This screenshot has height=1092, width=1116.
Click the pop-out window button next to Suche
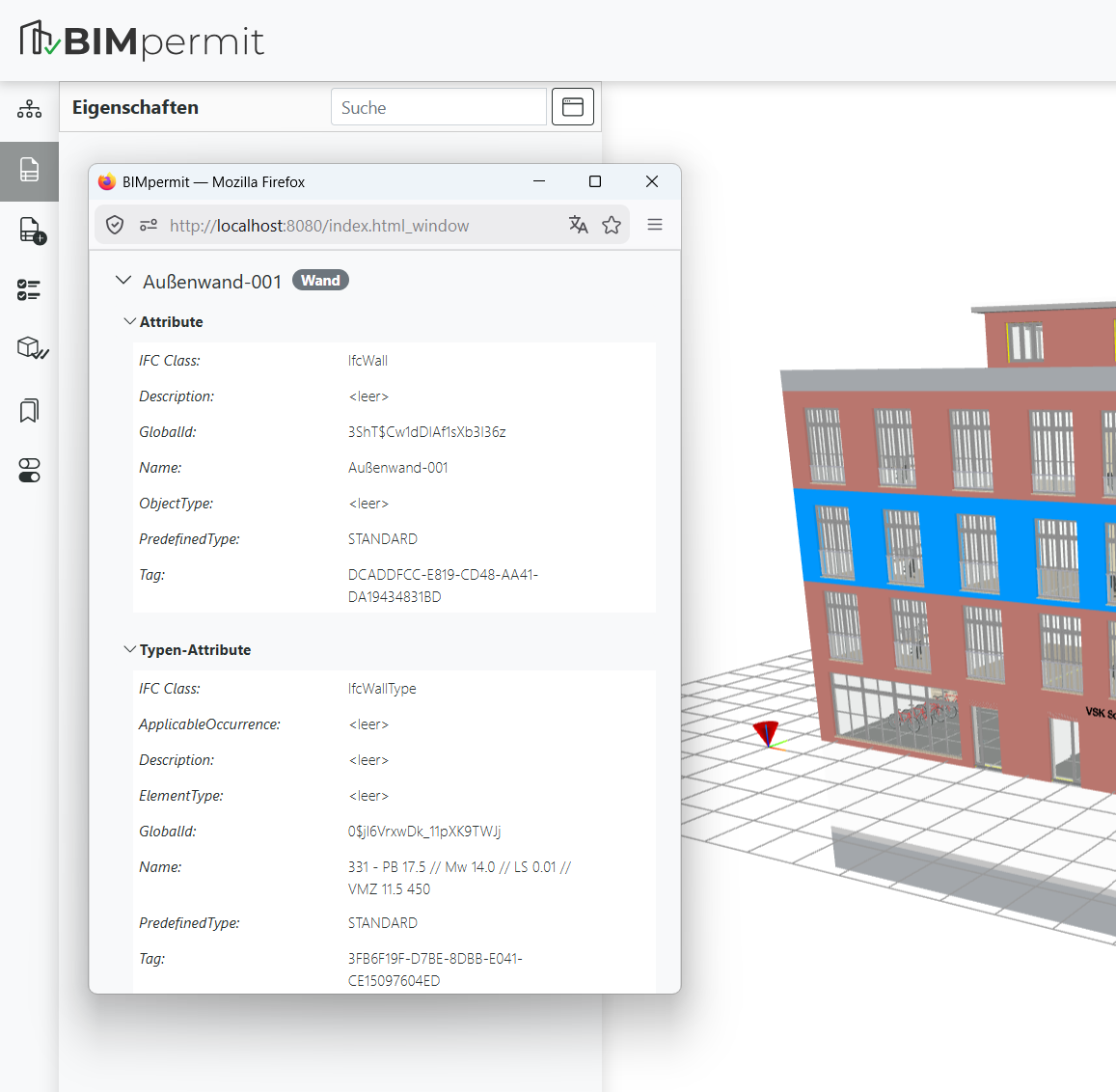(x=573, y=107)
